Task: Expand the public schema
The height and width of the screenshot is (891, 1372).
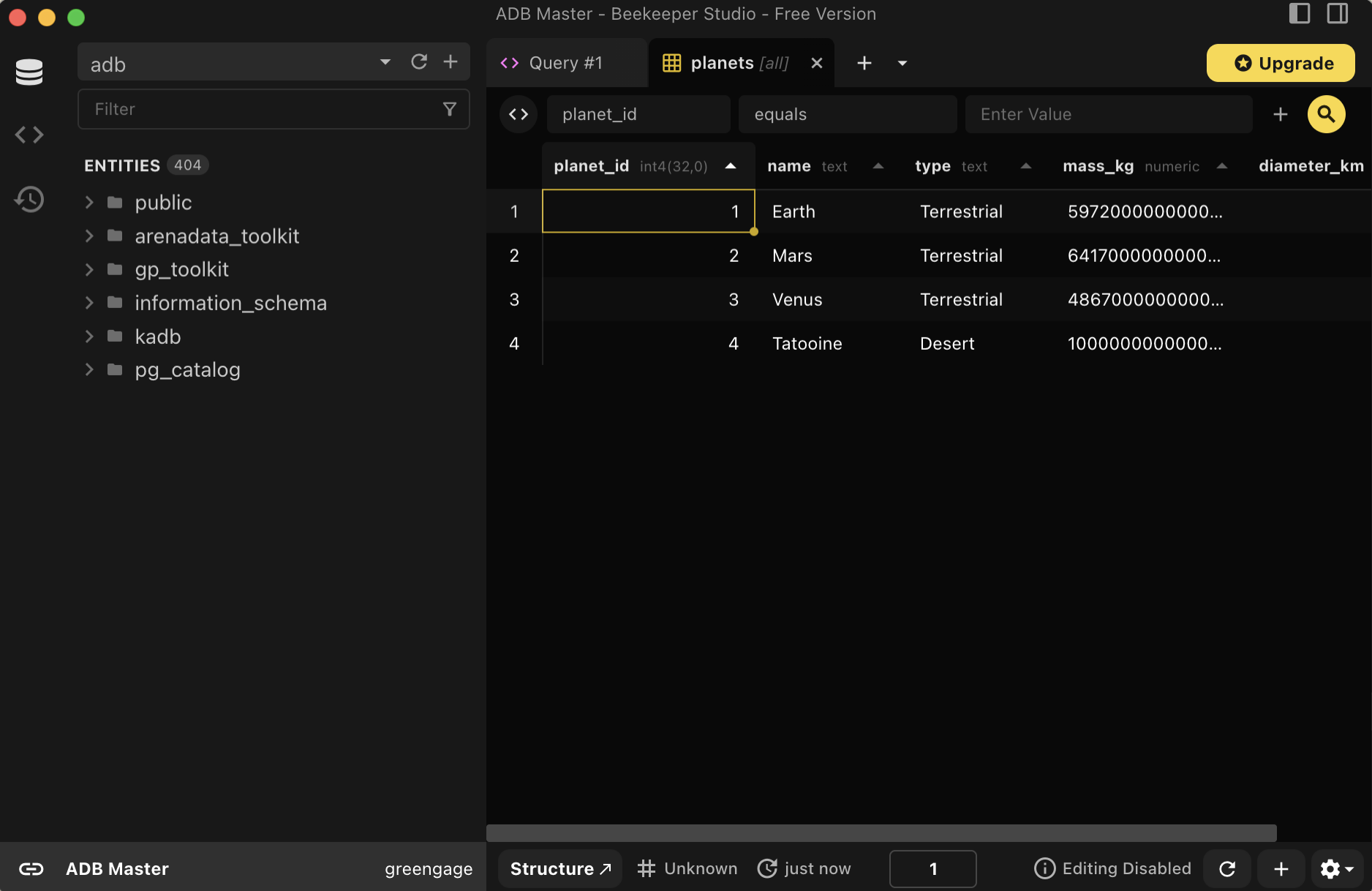Action: 89,203
